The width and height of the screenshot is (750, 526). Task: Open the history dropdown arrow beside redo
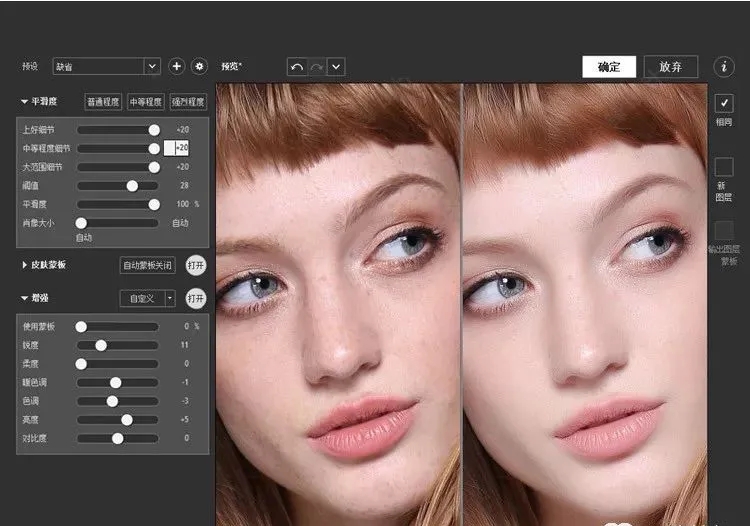click(x=336, y=67)
